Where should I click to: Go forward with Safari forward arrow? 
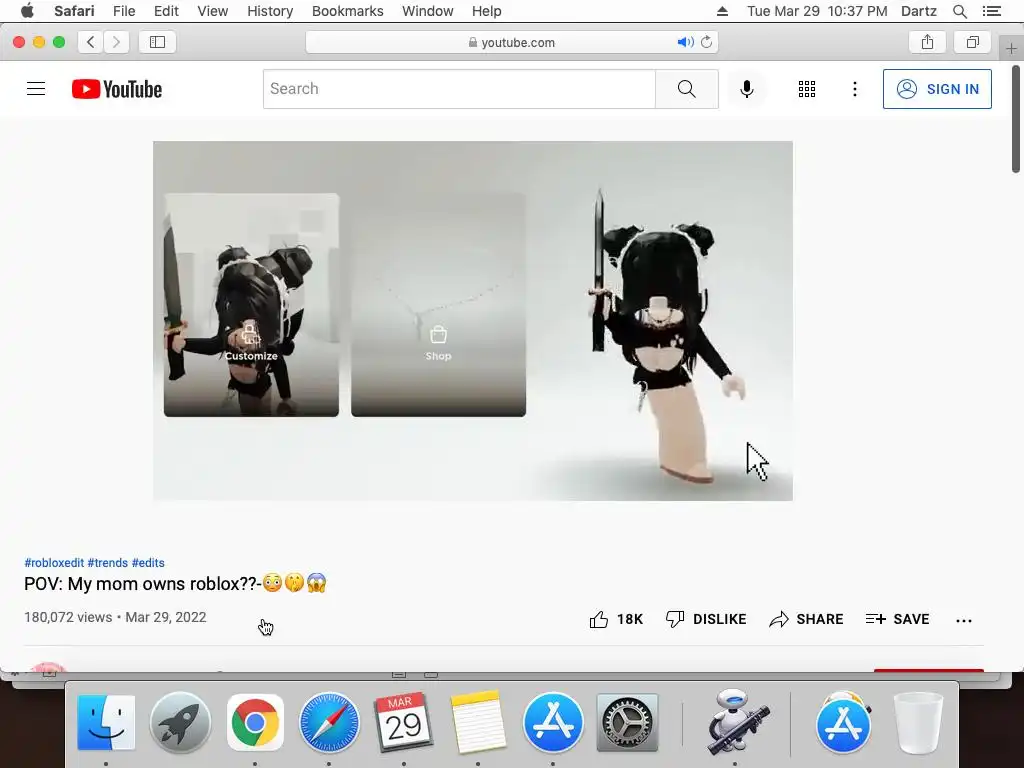point(116,42)
